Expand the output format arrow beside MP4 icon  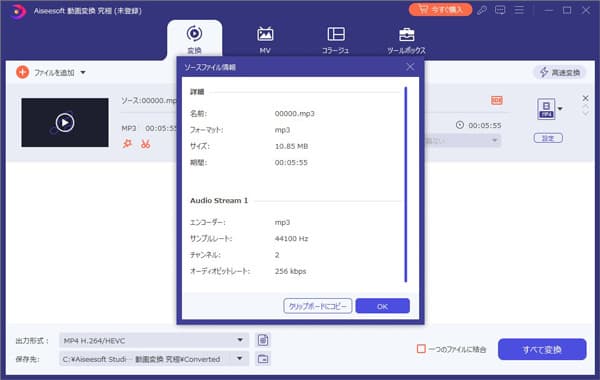pos(560,109)
